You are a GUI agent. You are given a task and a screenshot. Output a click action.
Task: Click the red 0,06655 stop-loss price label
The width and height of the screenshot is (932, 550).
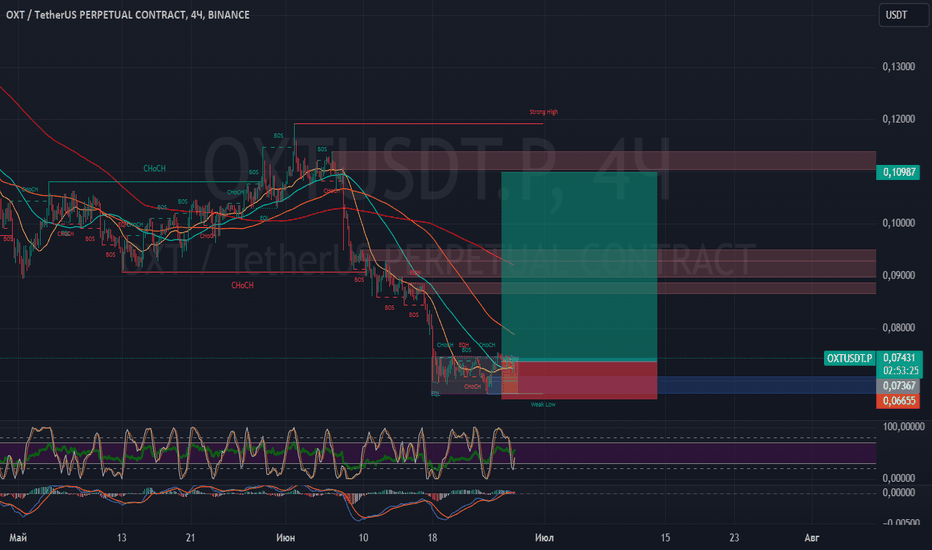(898, 401)
